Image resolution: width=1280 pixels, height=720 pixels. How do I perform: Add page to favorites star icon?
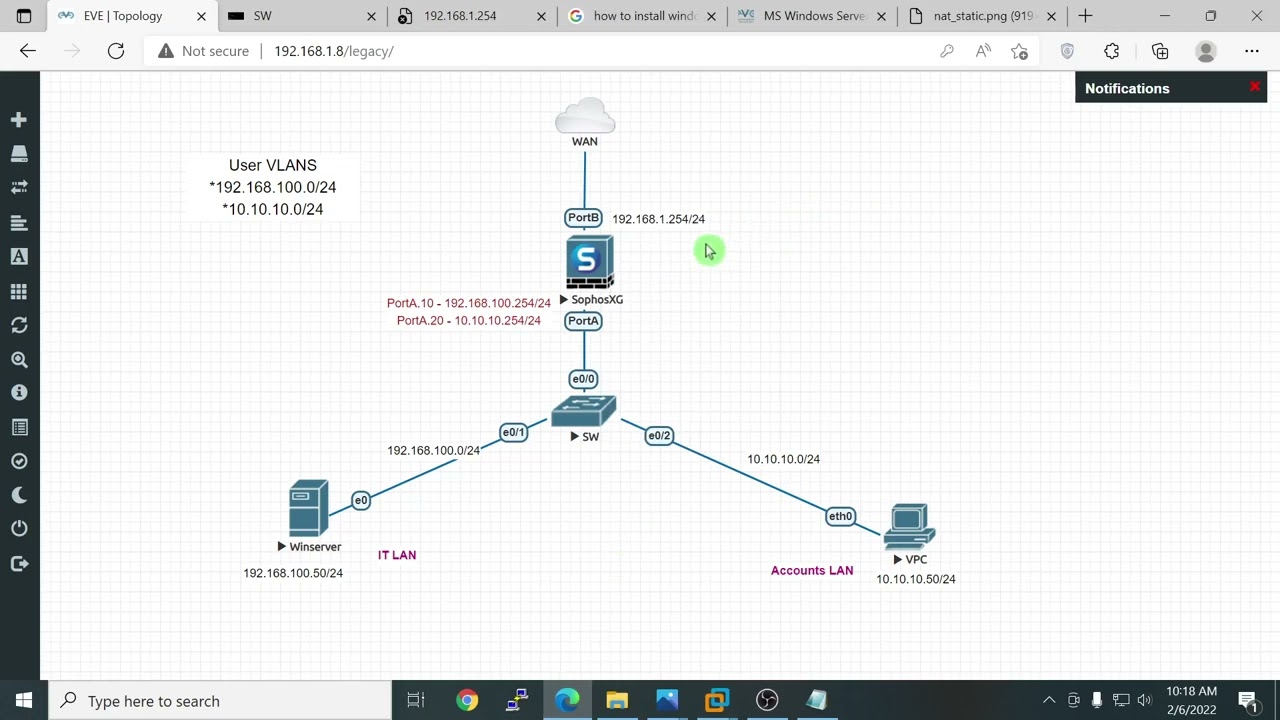point(1019,51)
